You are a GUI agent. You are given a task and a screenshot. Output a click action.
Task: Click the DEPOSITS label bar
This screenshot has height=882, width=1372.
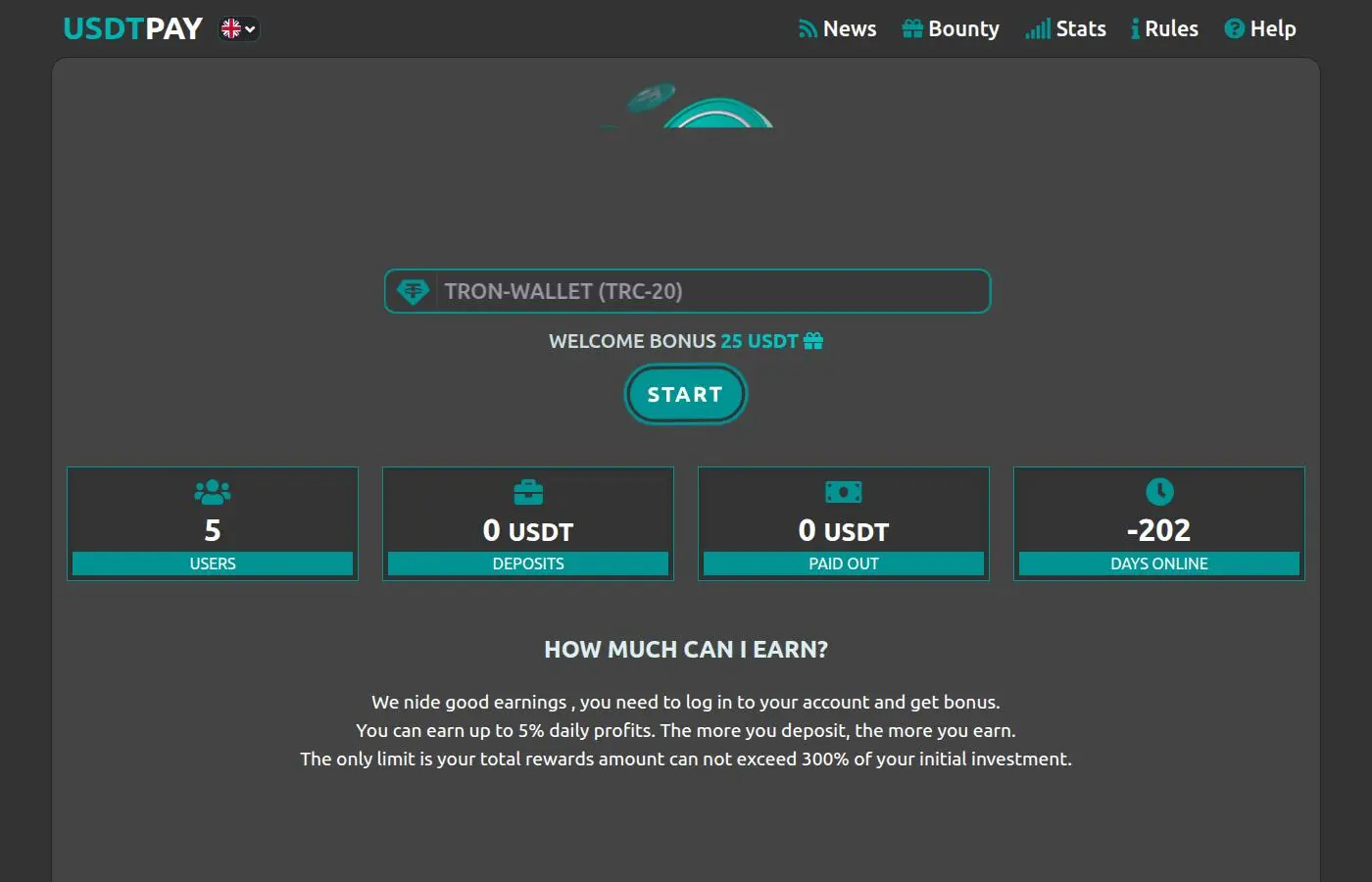tap(528, 563)
